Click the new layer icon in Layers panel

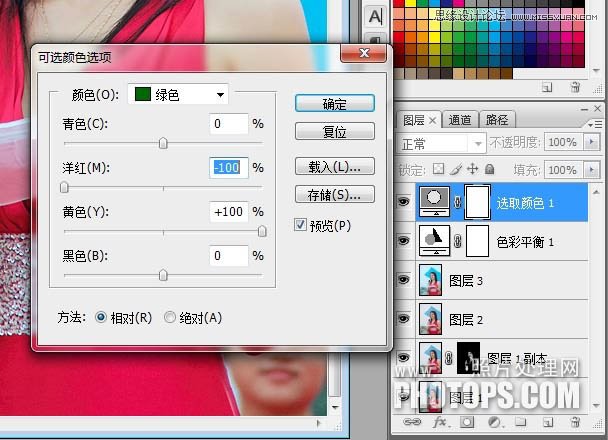(x=548, y=422)
